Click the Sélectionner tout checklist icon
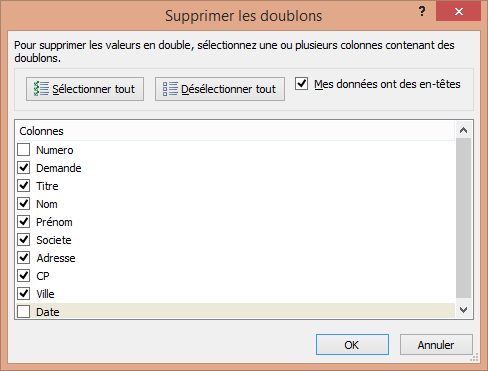The image size is (488, 371). [x=41, y=89]
